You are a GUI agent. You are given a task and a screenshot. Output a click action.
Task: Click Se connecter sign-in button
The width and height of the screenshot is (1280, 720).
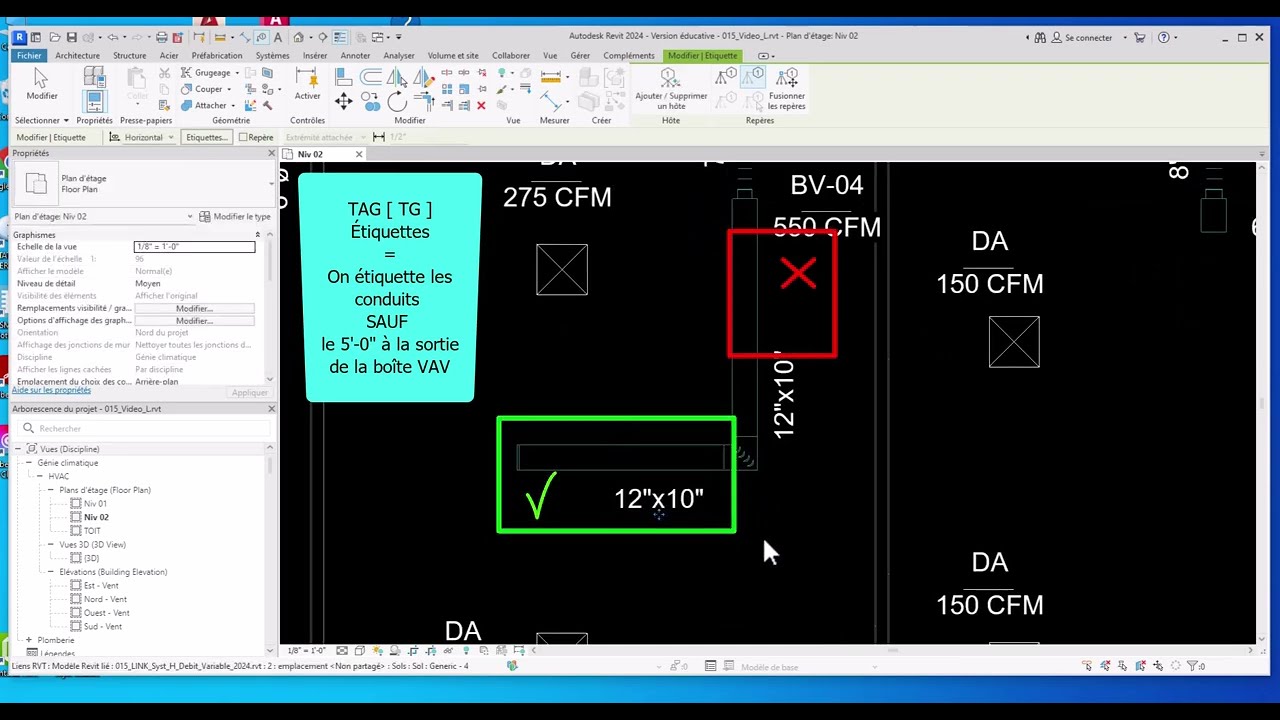[x=1083, y=37]
